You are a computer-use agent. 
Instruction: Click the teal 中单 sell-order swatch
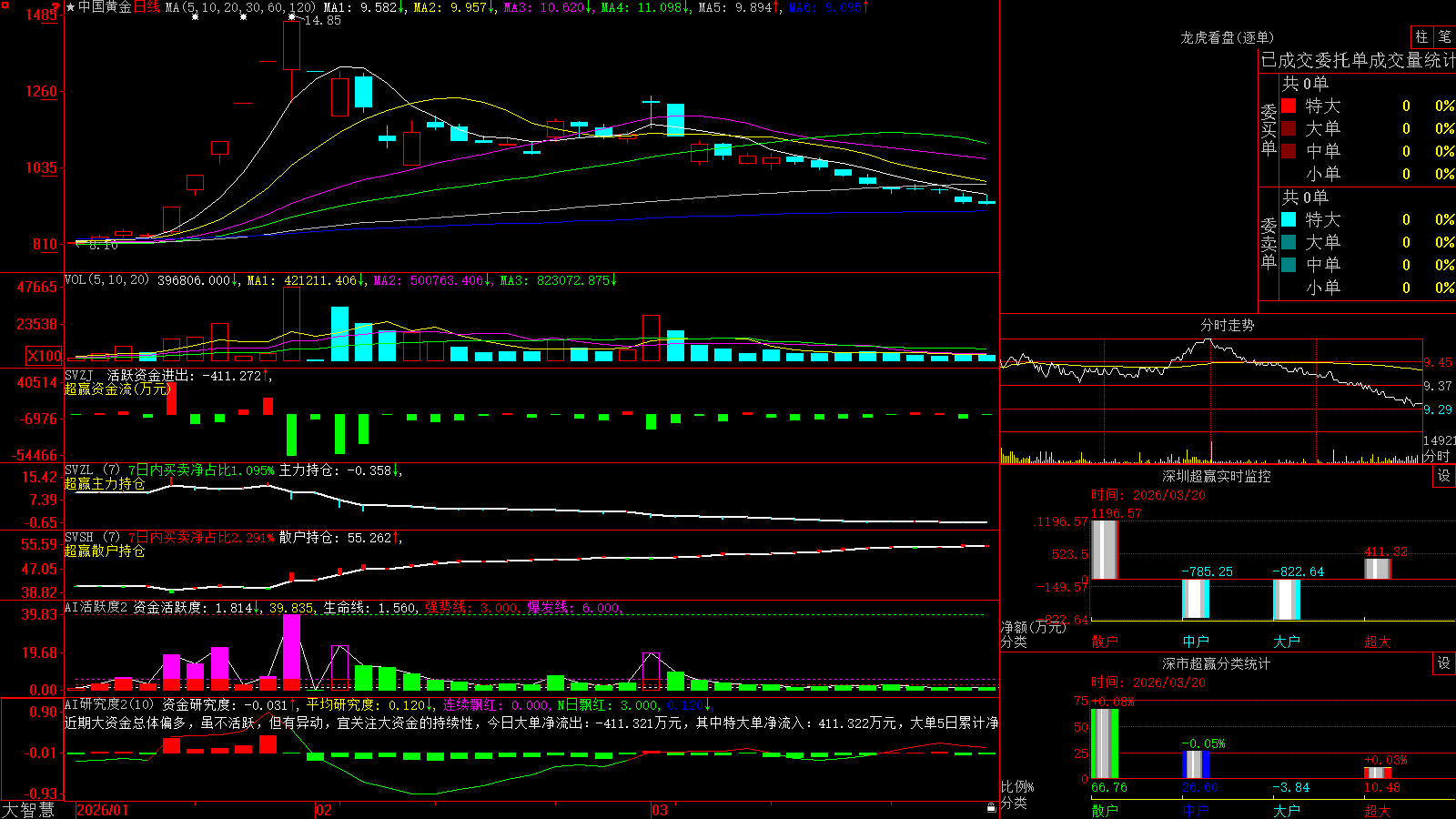point(1289,265)
